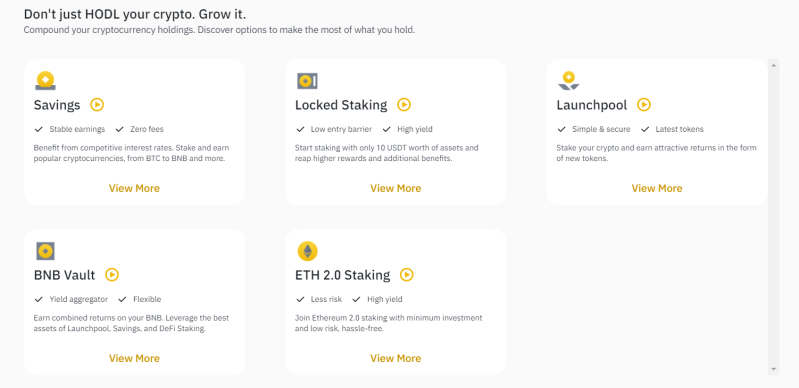The width and height of the screenshot is (799, 388).
Task: Play the ETH 2.0 Staking video
Action: (x=407, y=275)
